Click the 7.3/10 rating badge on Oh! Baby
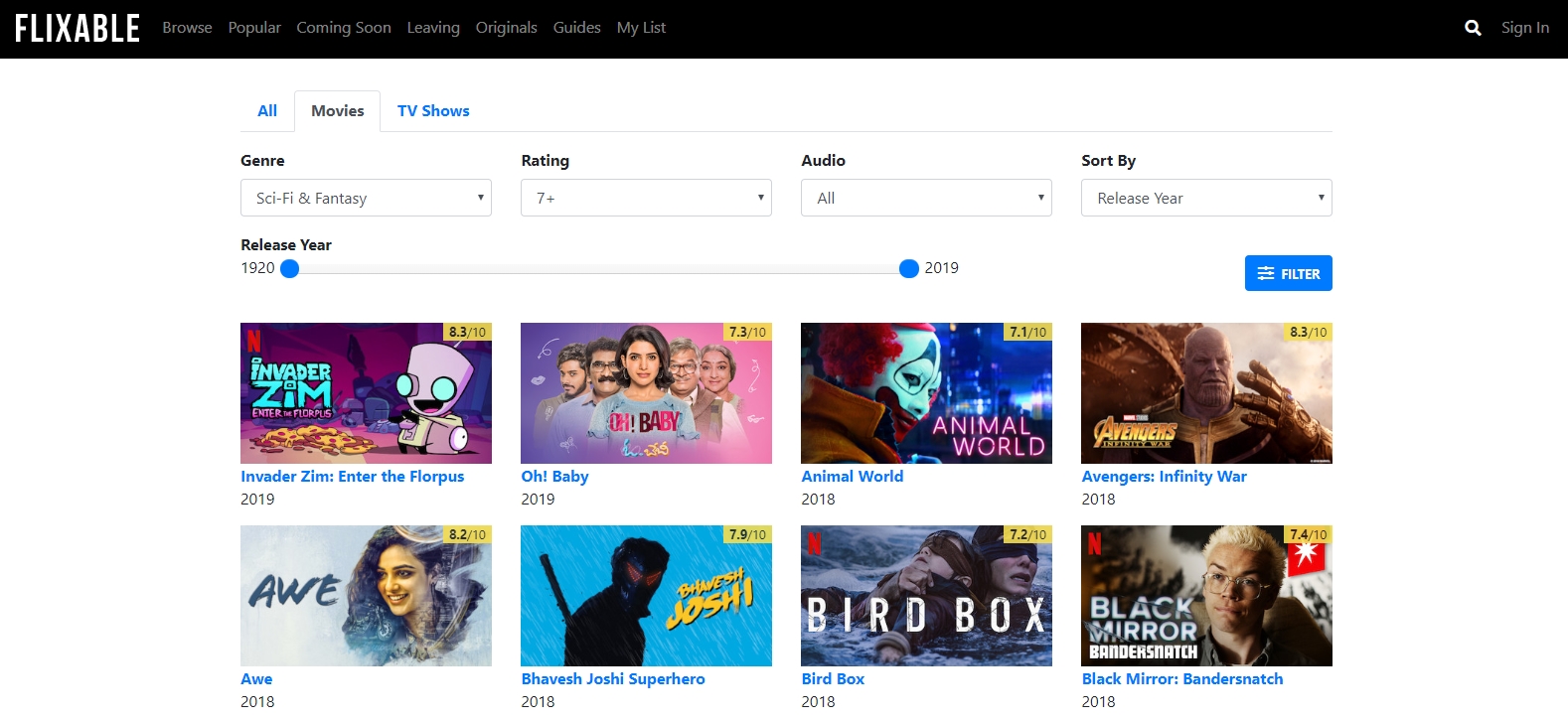 (x=747, y=332)
